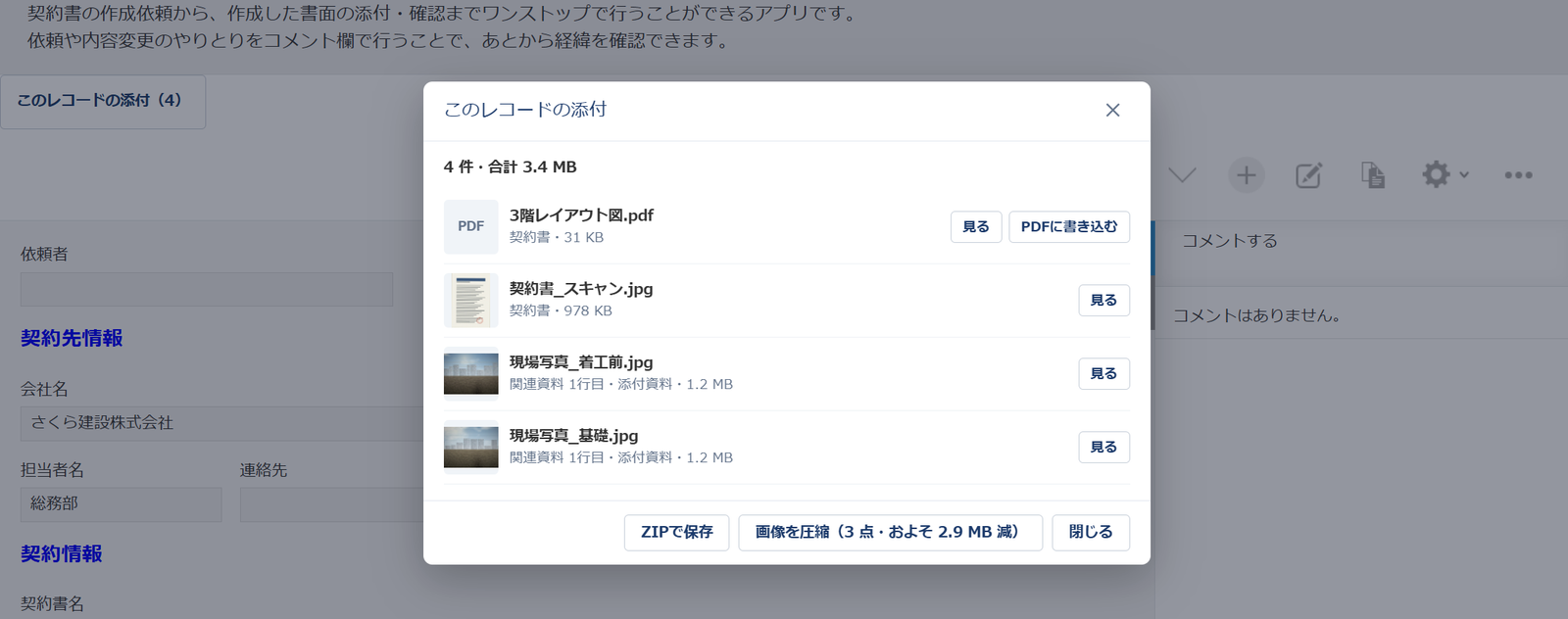Click the file name 3階レイアウト図.pdf
1568x619 pixels.
tap(581, 215)
